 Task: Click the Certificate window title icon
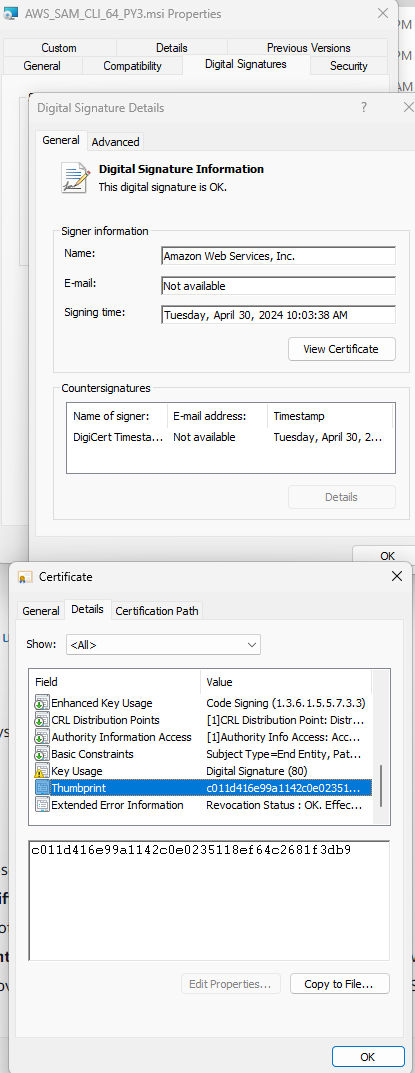25,577
